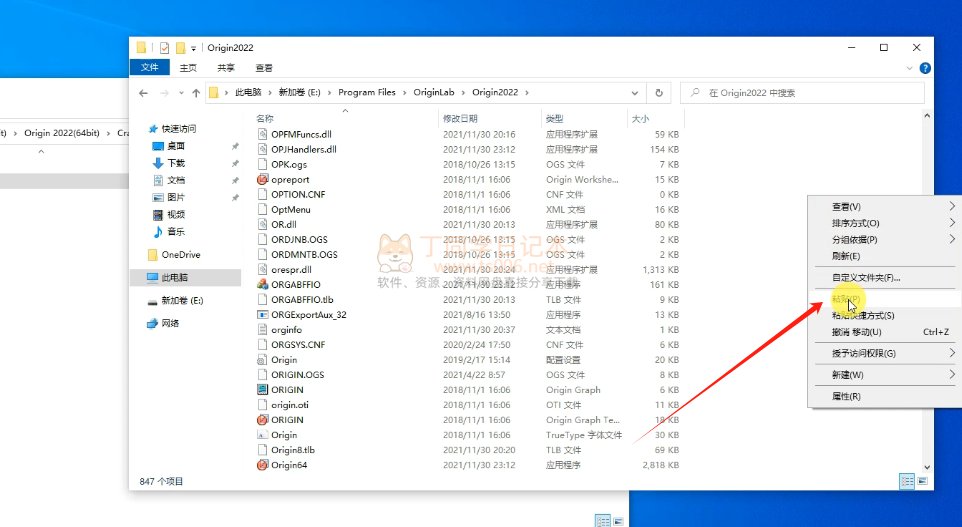Image resolution: width=962 pixels, height=527 pixels.
Task: Click the search magnifier icon
Action: point(695,93)
